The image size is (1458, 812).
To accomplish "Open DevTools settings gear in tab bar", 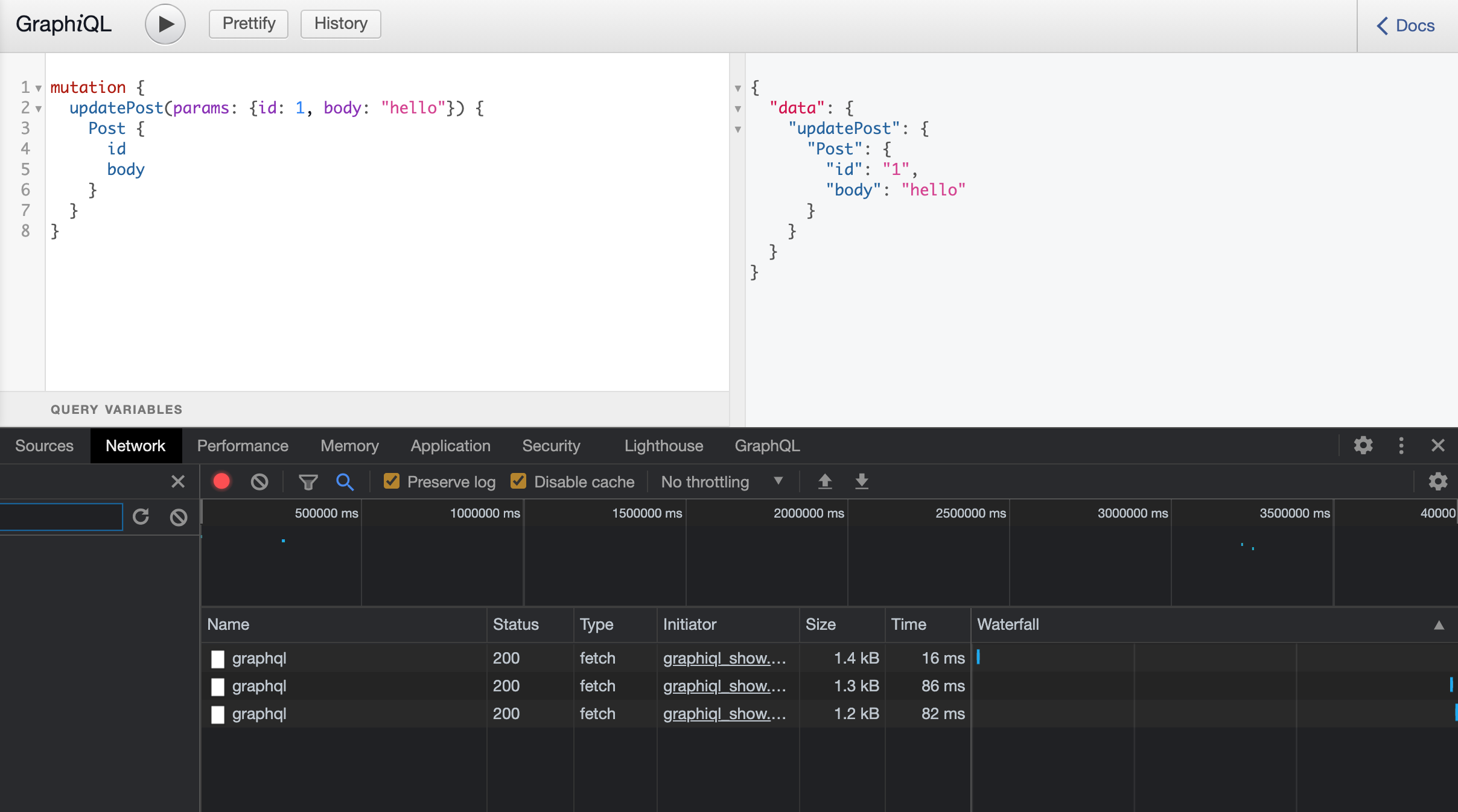I will click(x=1363, y=446).
